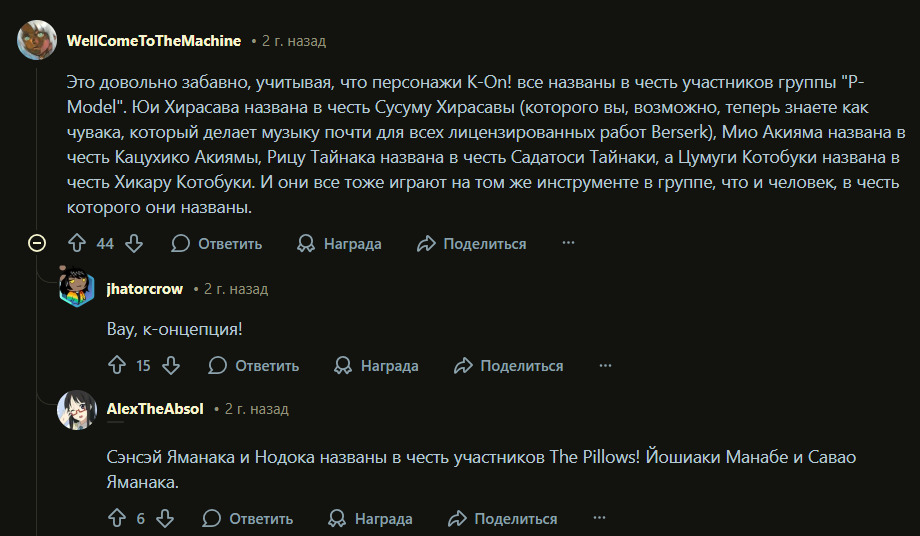Open more options on WellComeToTheMachine's comment
This screenshot has height=536, width=920.
click(568, 244)
